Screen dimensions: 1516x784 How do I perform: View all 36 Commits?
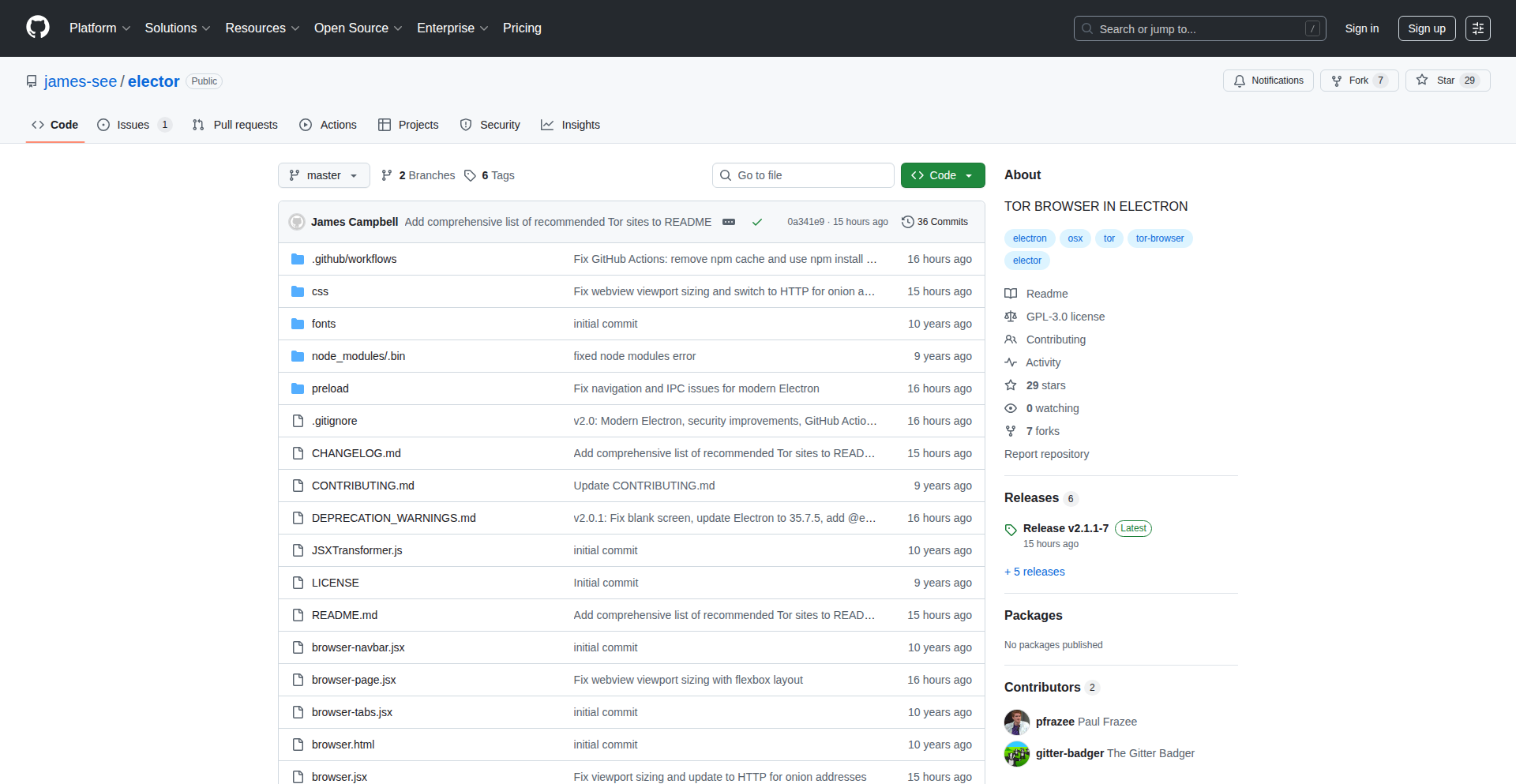tap(935, 222)
